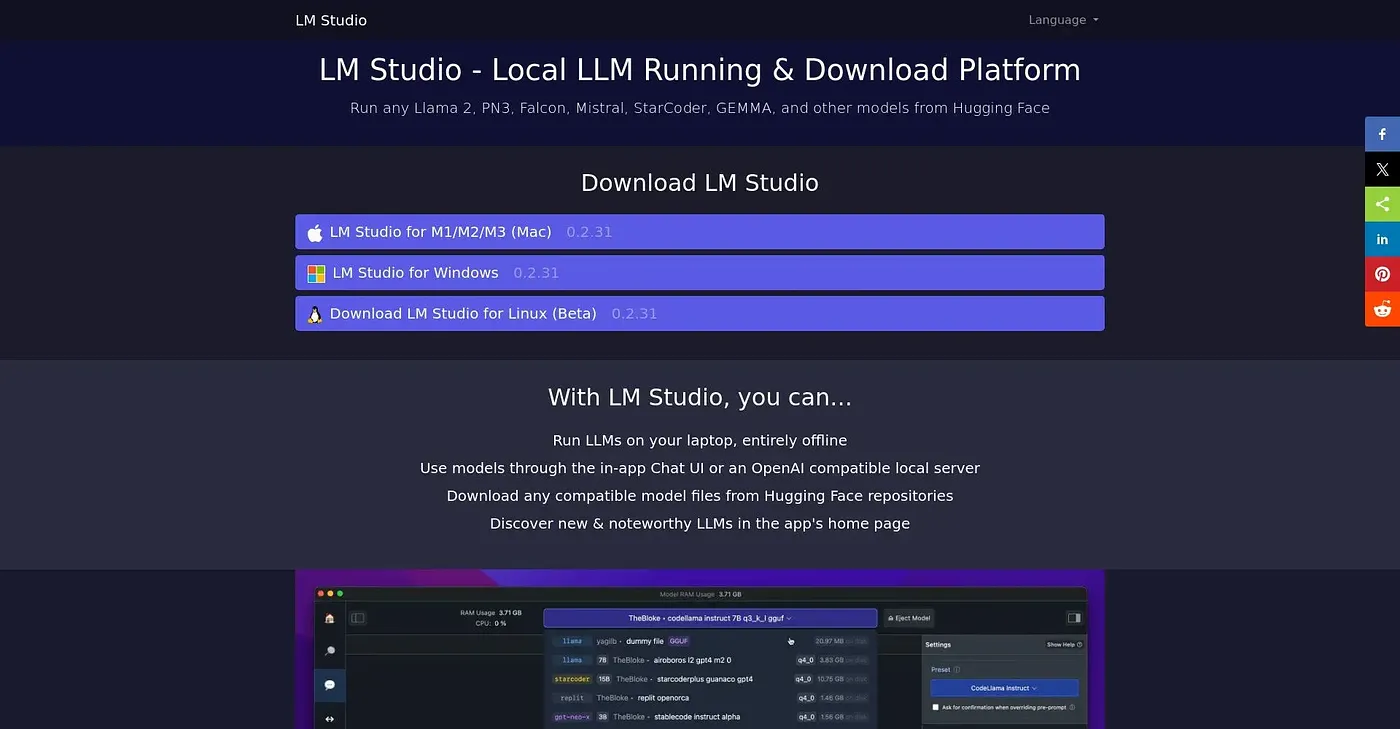Click the llama tag on dummy file row
Image resolution: width=1400 pixels, height=729 pixels.
(572, 641)
